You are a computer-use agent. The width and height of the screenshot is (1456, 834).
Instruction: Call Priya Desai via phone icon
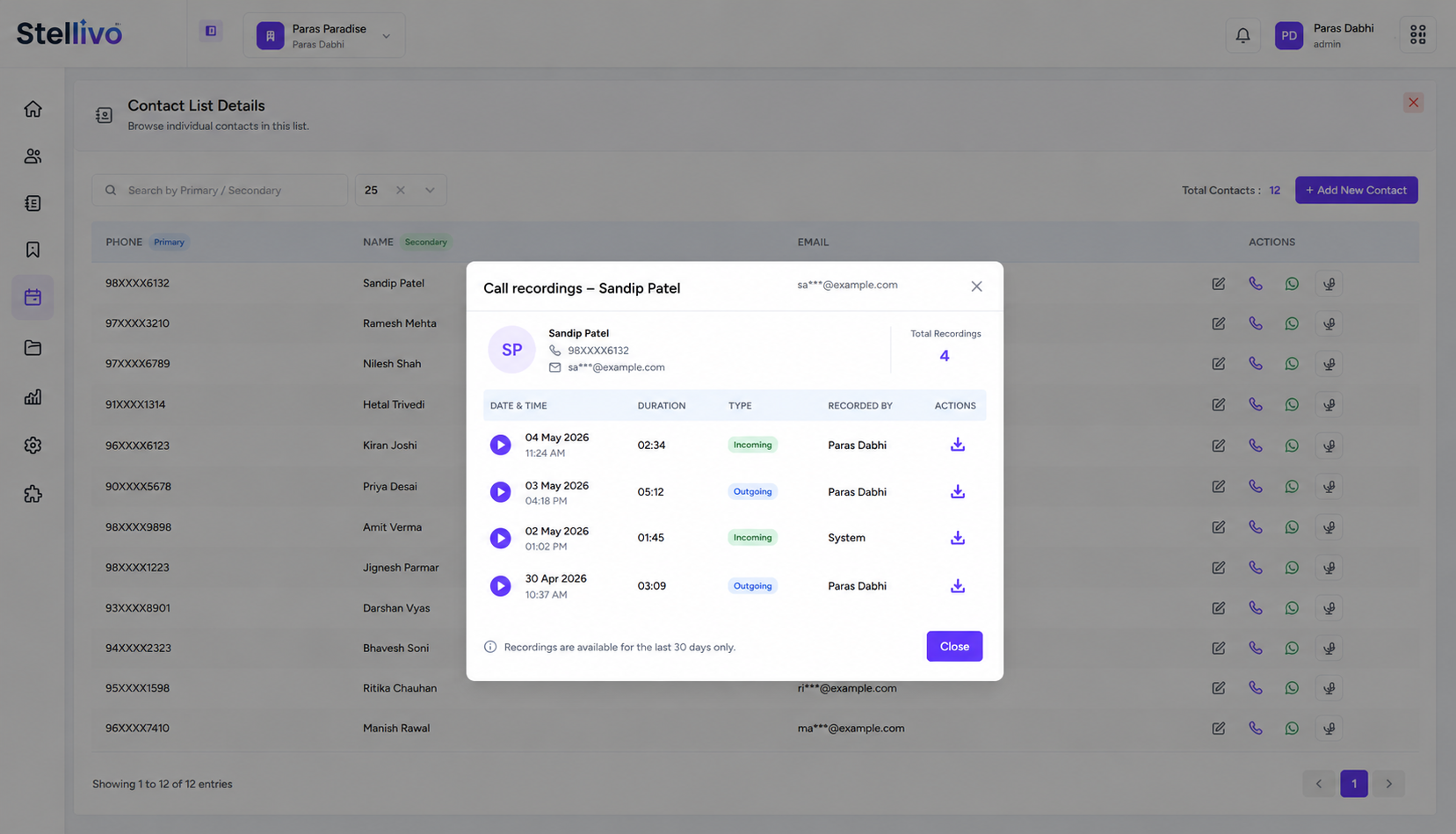(x=1255, y=486)
